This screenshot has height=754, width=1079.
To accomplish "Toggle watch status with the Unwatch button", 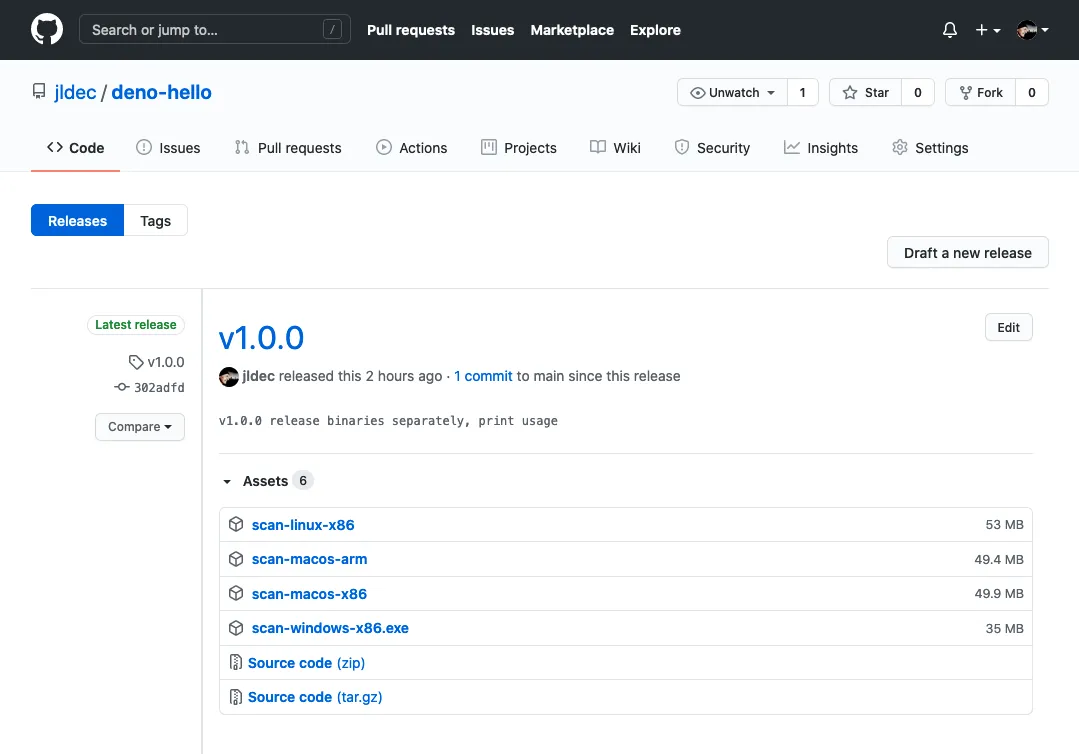I will [733, 92].
